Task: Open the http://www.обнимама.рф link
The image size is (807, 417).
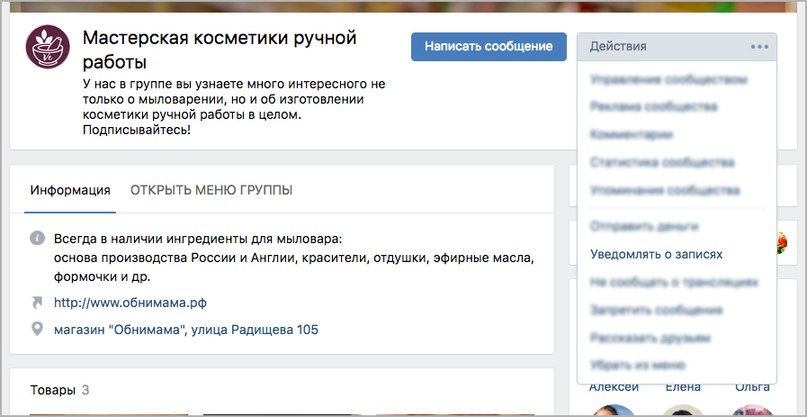Action: tap(130, 303)
